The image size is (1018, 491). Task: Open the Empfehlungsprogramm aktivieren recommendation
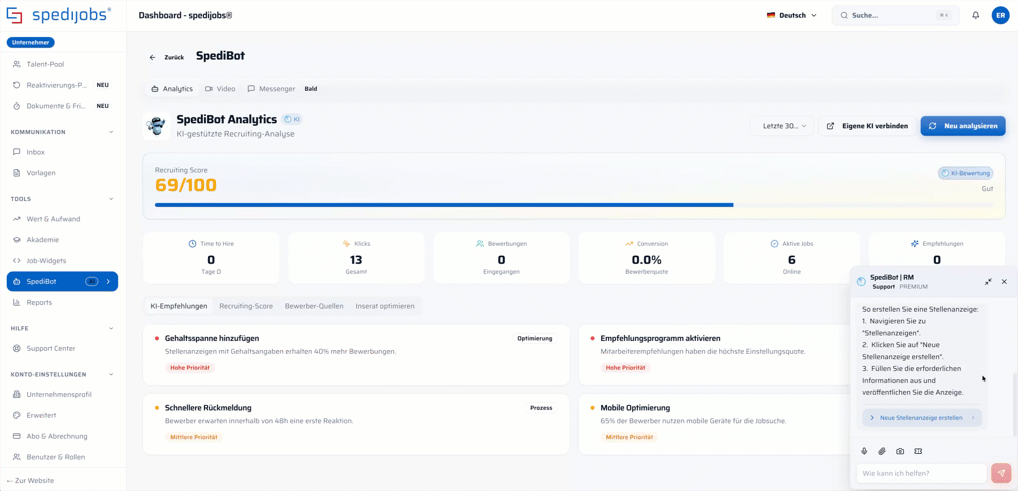click(x=714, y=355)
